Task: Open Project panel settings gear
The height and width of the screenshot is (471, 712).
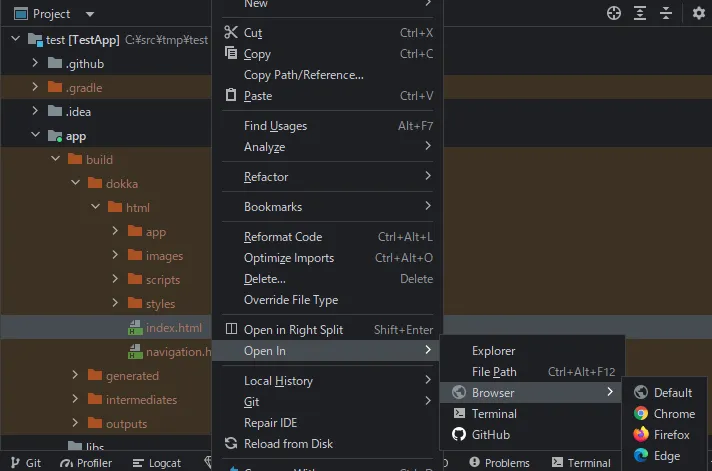Action: 698,14
